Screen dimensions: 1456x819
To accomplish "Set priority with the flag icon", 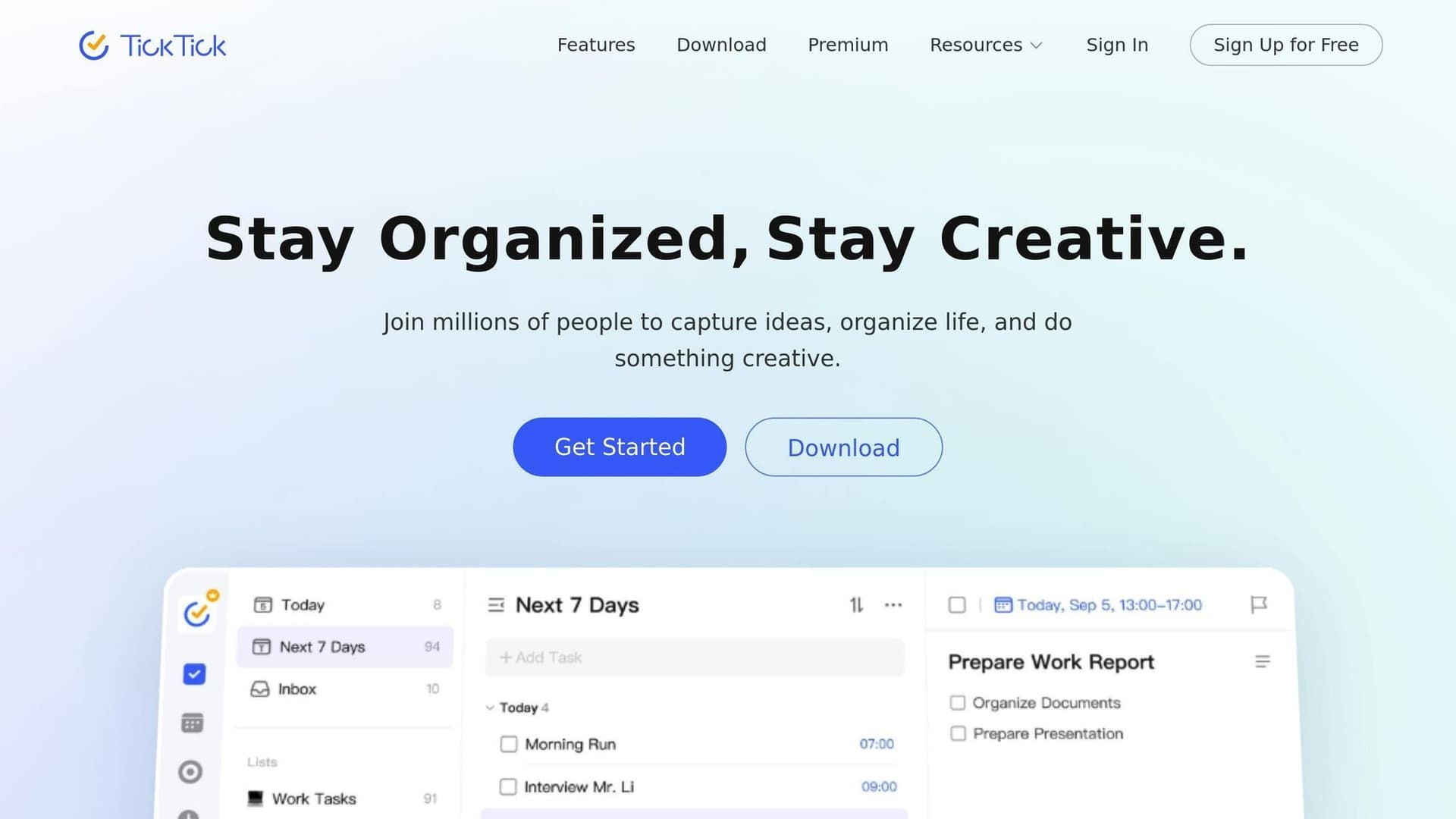I will pyautogui.click(x=1259, y=604).
